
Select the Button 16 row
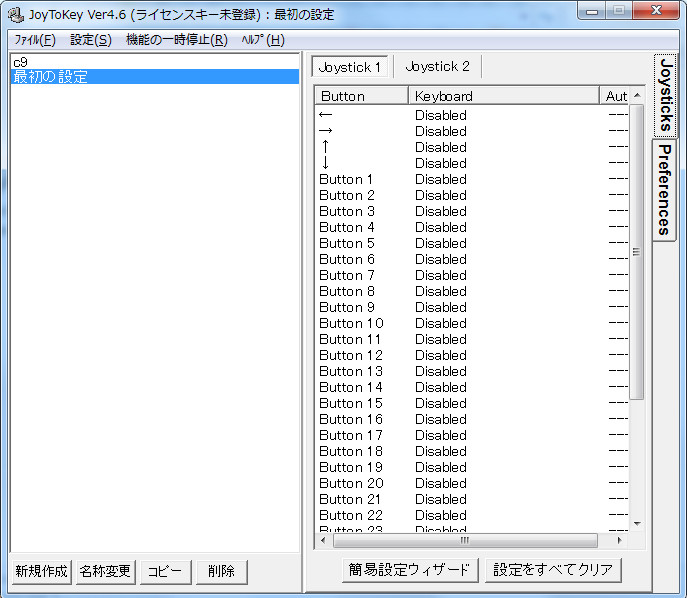coord(472,419)
